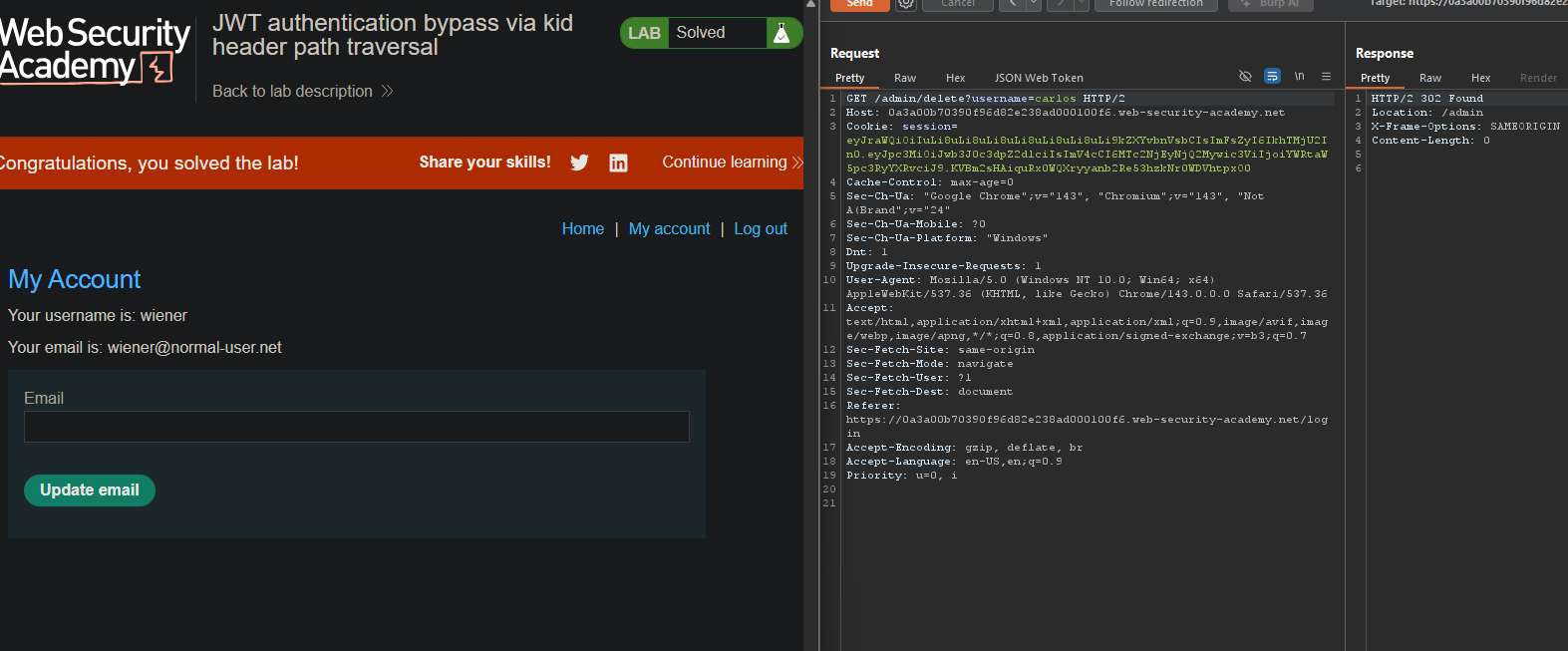
Task: Switch to the Response Hex tab
Action: click(1481, 78)
